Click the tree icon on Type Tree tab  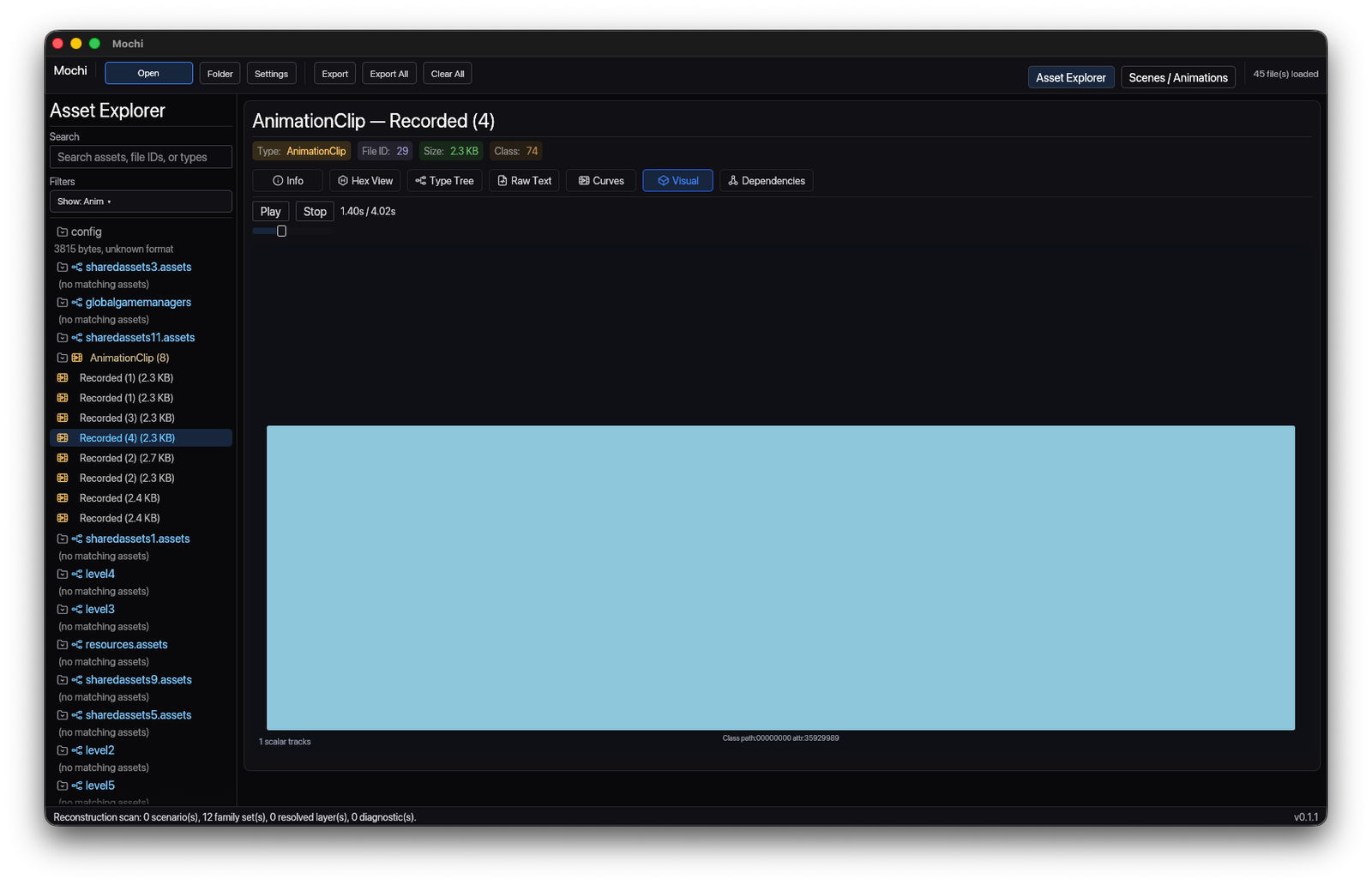420,180
